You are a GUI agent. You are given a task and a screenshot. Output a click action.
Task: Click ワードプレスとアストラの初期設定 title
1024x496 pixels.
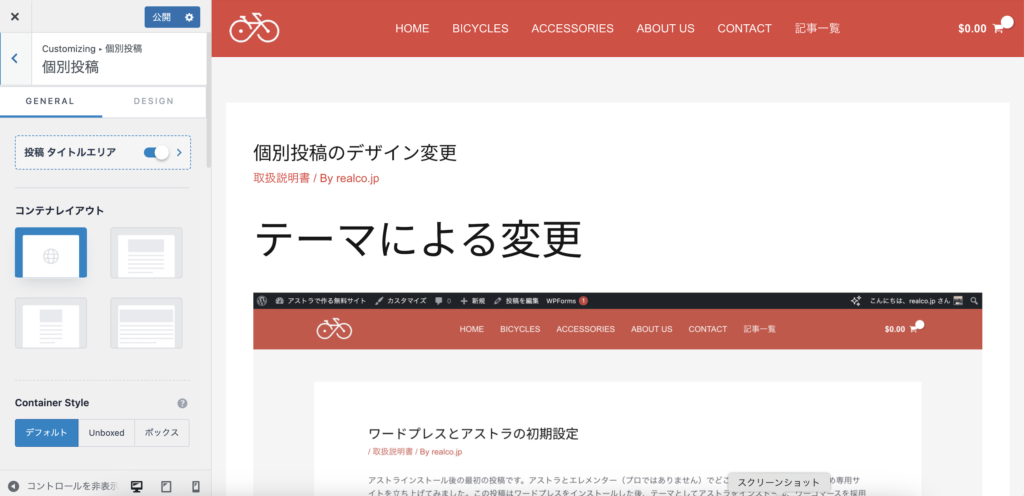(473, 434)
